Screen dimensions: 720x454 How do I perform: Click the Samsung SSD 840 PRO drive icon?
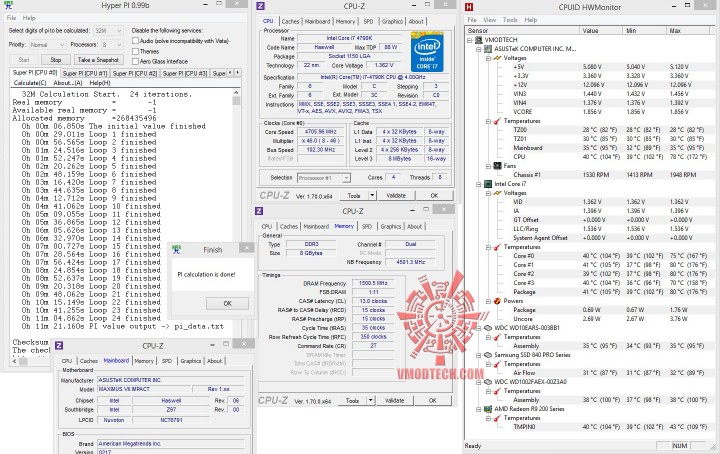(x=487, y=355)
